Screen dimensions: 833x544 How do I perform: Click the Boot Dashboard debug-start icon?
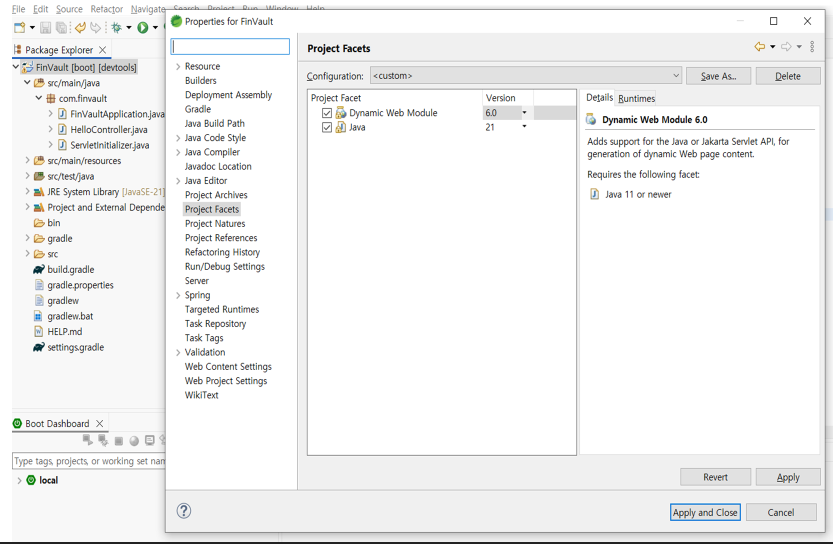pos(103,440)
